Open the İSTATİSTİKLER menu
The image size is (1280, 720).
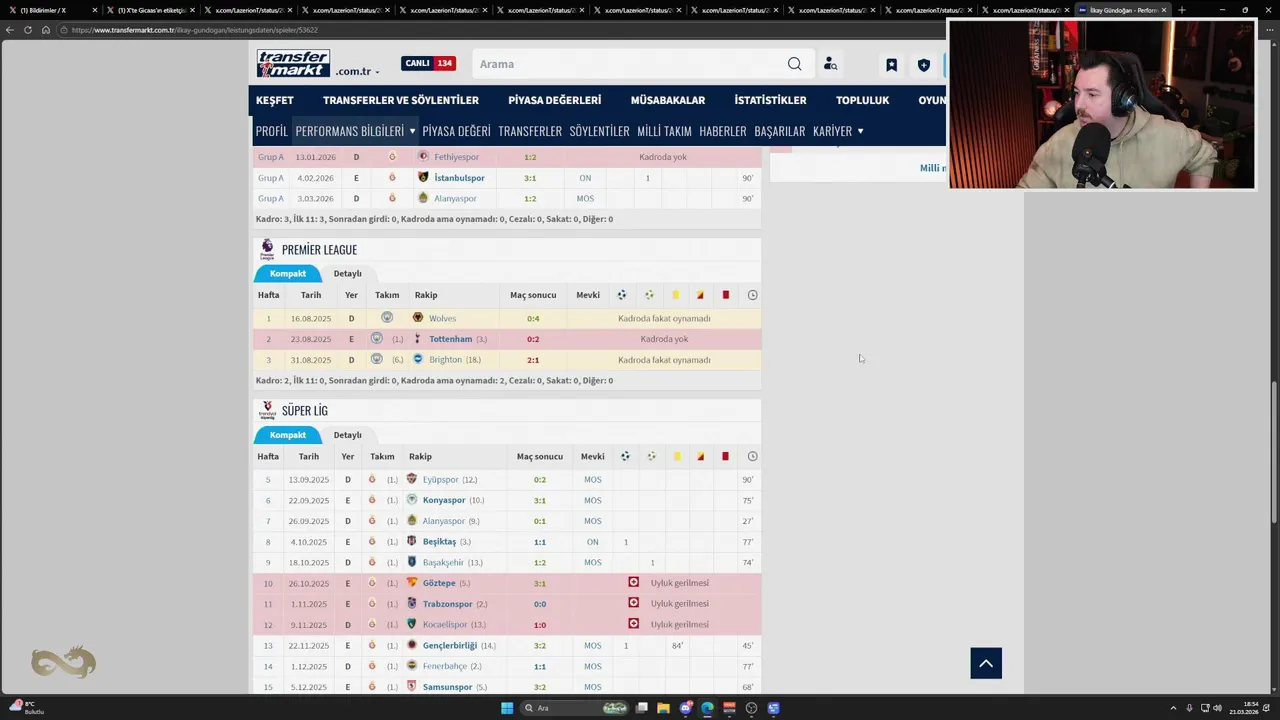click(770, 100)
